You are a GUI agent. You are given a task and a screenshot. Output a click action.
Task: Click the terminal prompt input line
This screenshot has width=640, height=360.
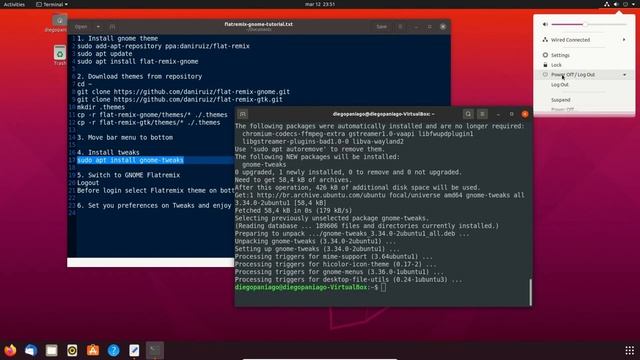tap(383, 287)
